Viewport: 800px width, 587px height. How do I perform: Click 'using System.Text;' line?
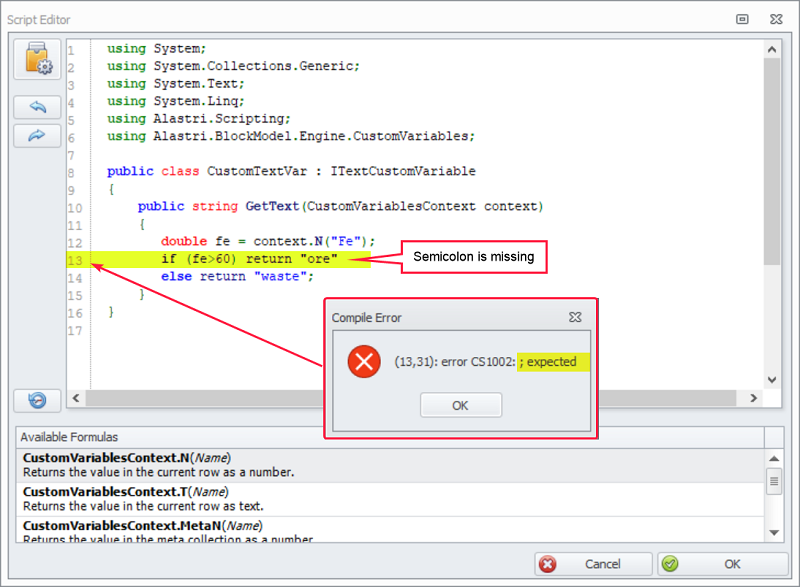[176, 84]
